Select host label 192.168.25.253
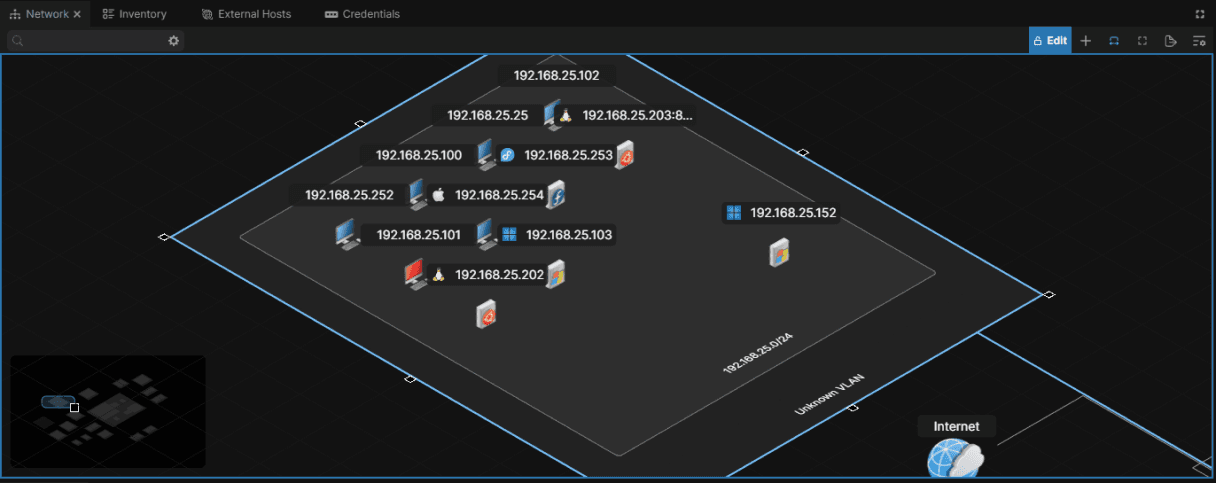The height and width of the screenshot is (483, 1216). pos(568,155)
